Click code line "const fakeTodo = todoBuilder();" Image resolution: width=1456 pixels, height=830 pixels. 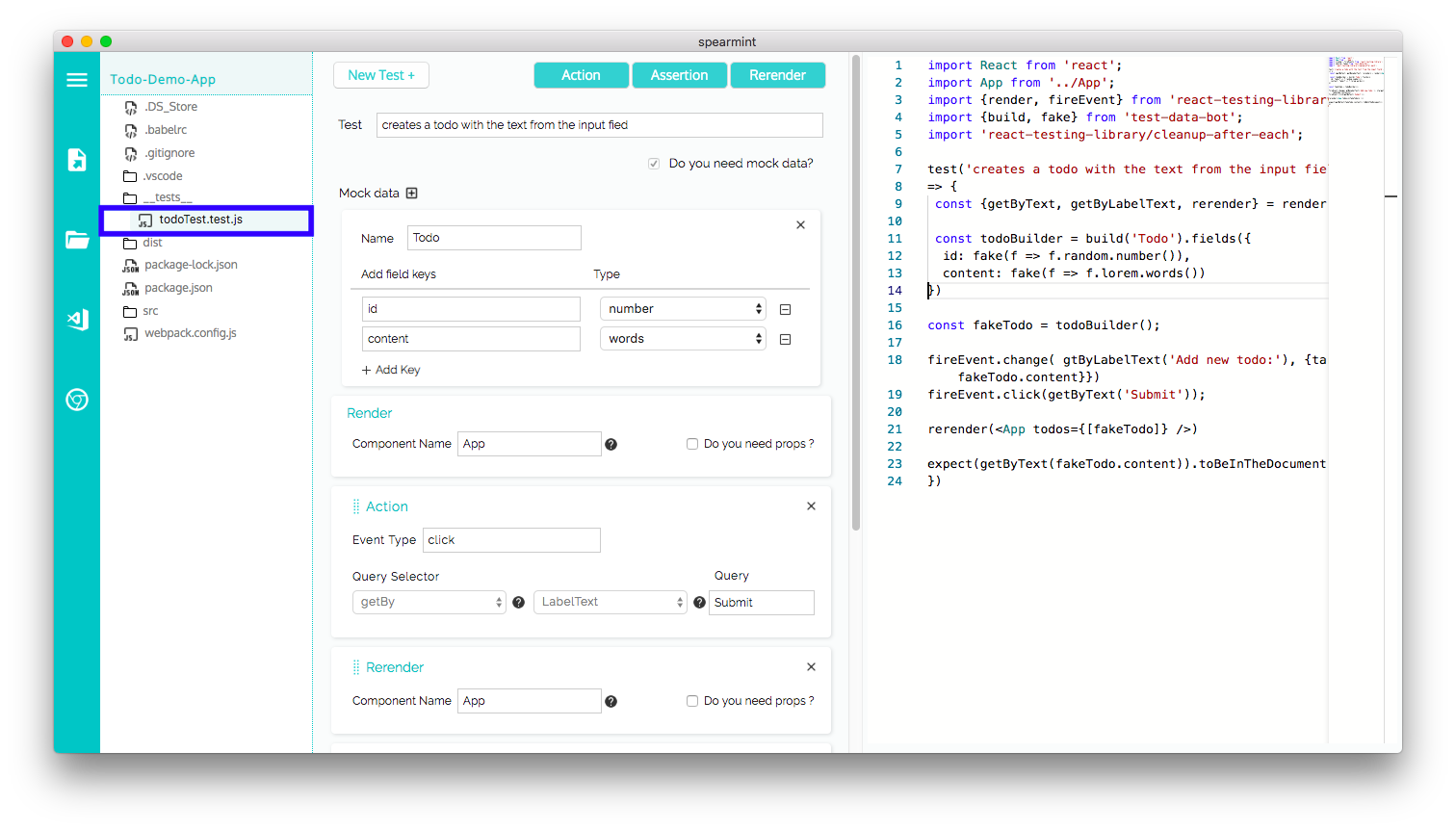tap(1044, 325)
